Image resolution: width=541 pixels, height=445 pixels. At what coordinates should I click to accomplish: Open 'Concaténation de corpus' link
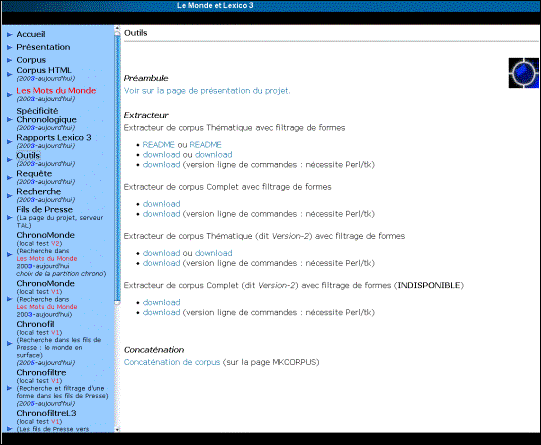(172, 362)
